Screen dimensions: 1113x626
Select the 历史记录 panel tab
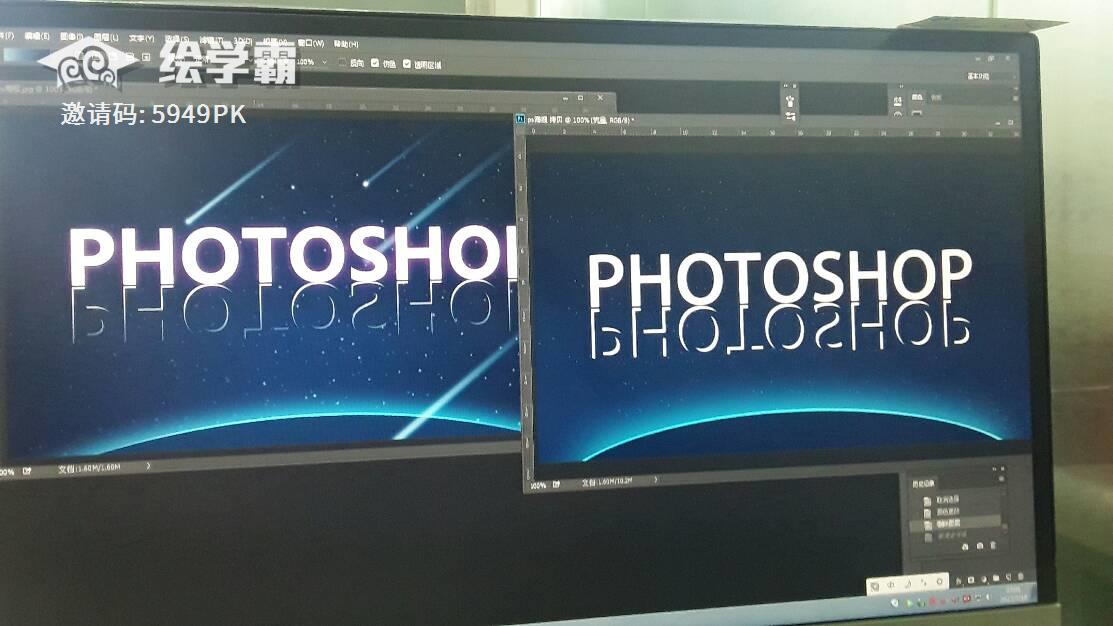click(923, 484)
